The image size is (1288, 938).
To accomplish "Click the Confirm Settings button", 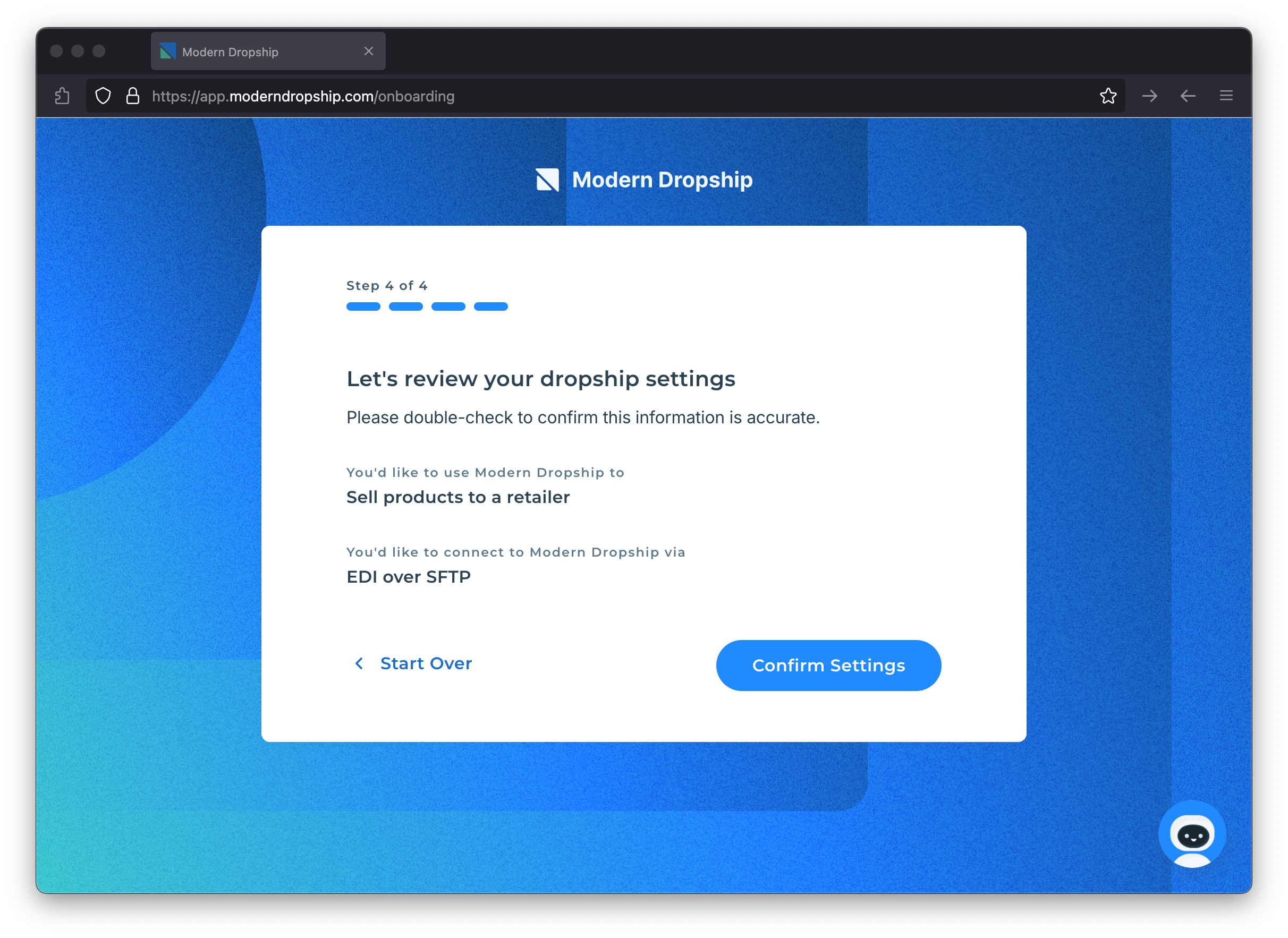I will [x=828, y=665].
